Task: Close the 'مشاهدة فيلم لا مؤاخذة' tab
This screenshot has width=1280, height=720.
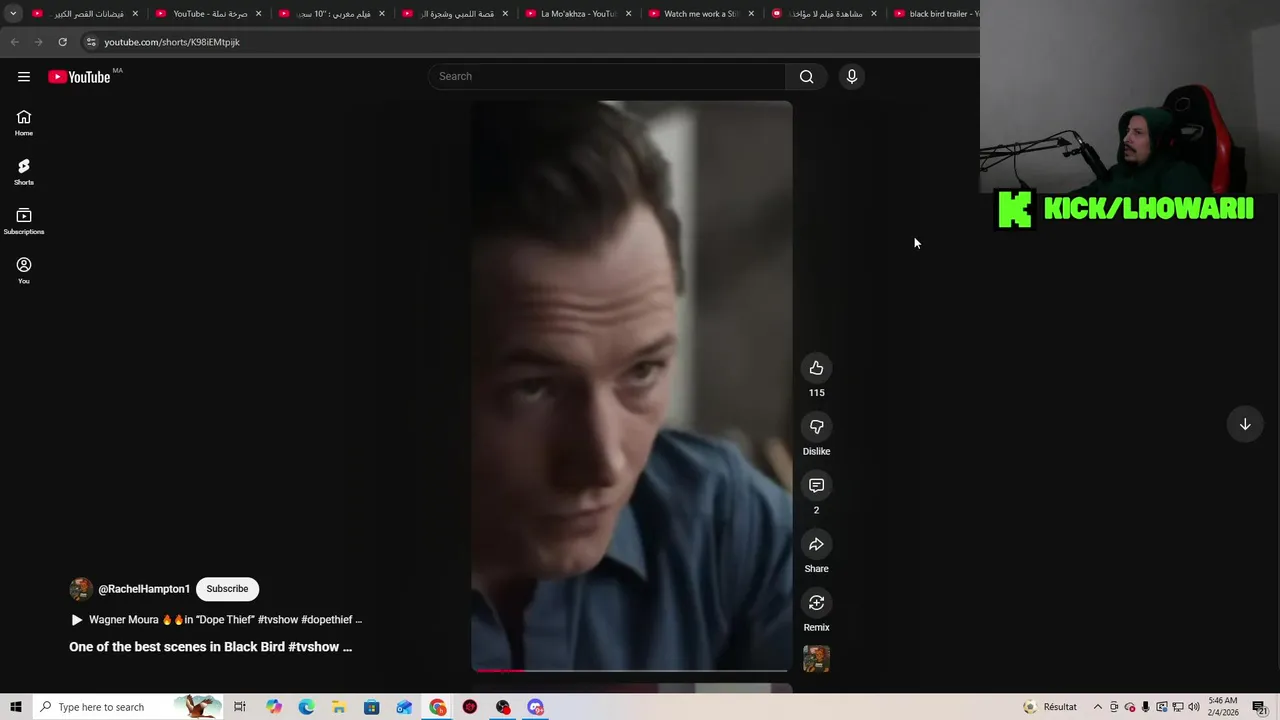Action: click(x=874, y=14)
